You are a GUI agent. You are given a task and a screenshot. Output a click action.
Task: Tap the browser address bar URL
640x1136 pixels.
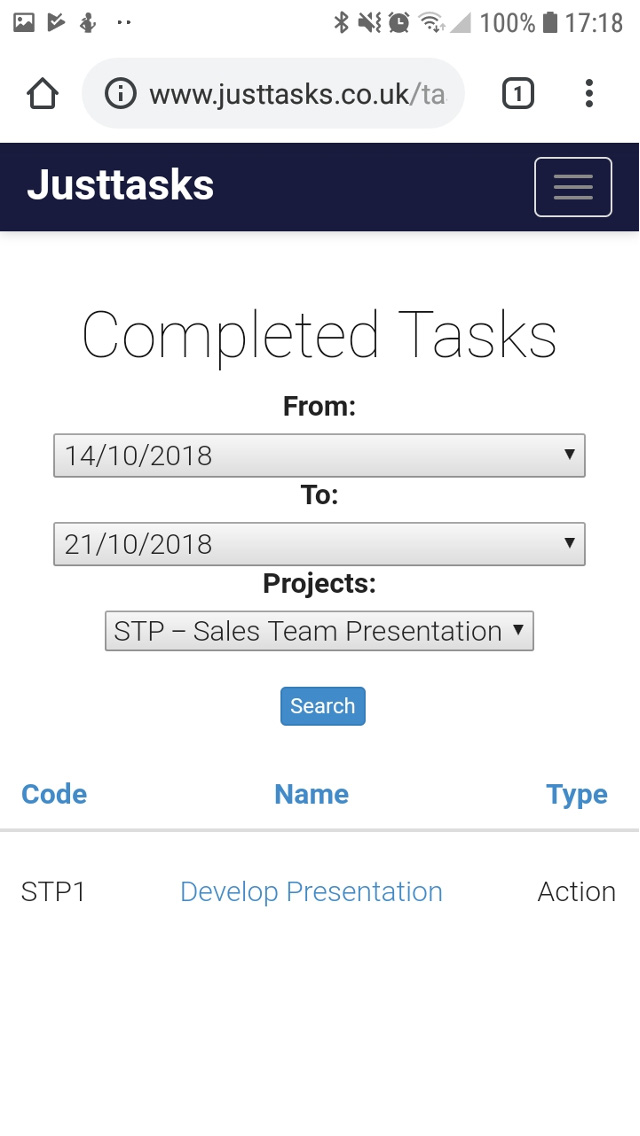(296, 94)
